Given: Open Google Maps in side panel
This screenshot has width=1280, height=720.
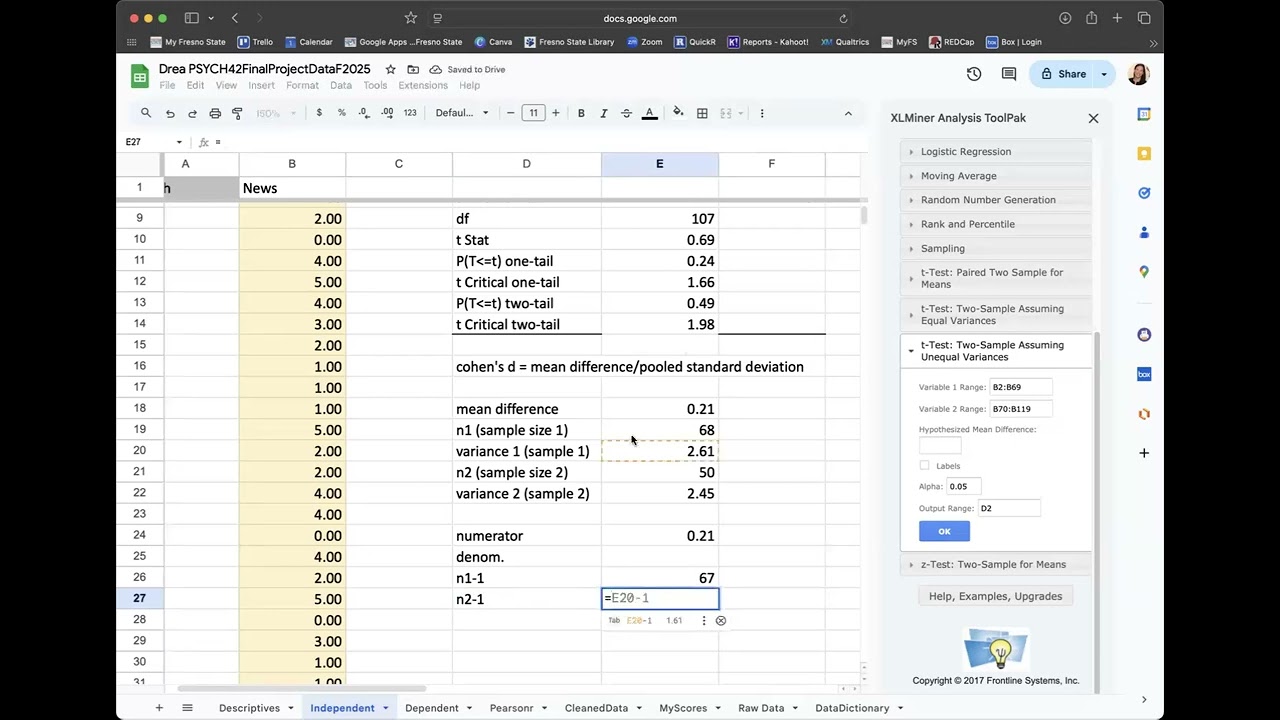Looking at the screenshot, I should coord(1144,272).
